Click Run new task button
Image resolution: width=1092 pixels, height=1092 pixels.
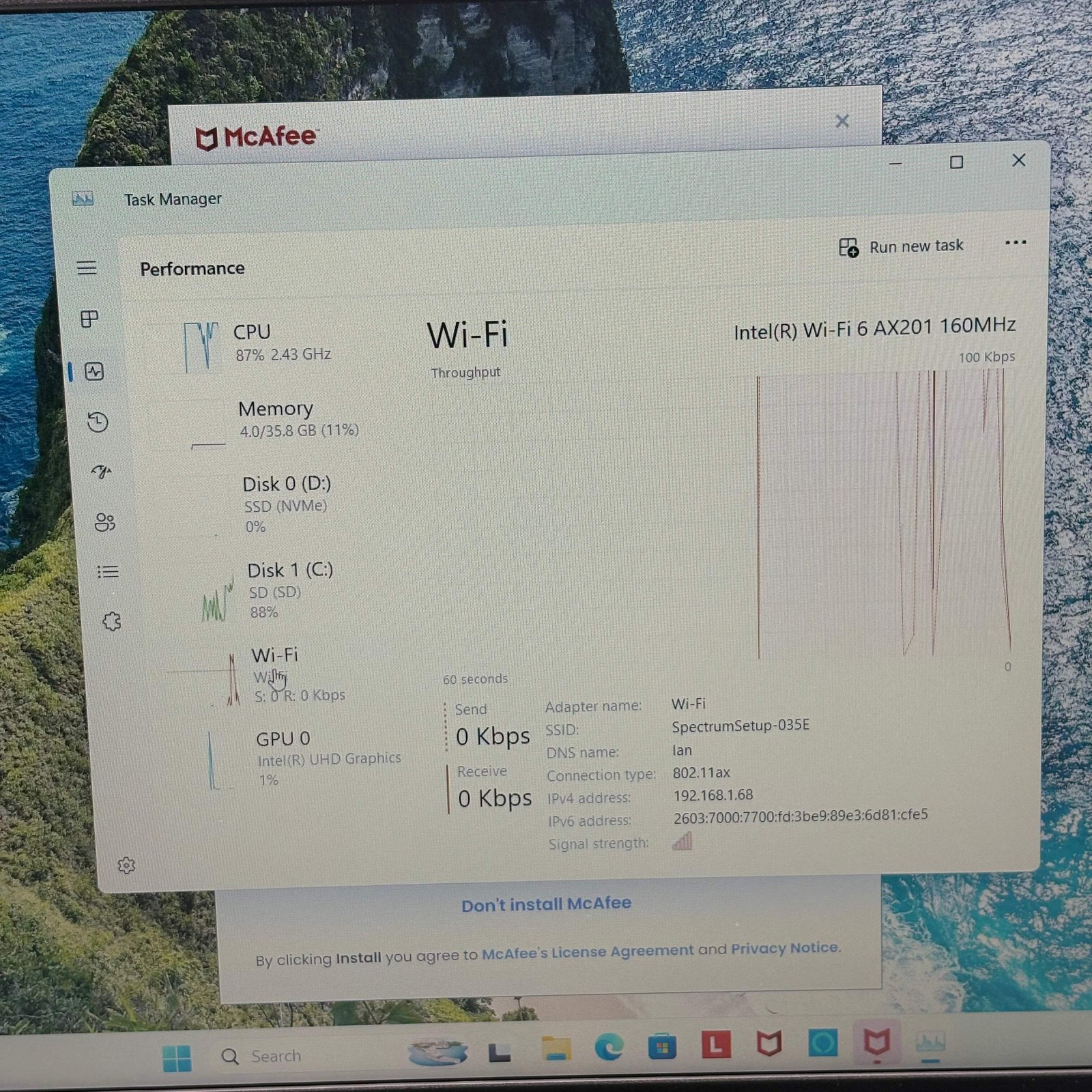coord(901,246)
